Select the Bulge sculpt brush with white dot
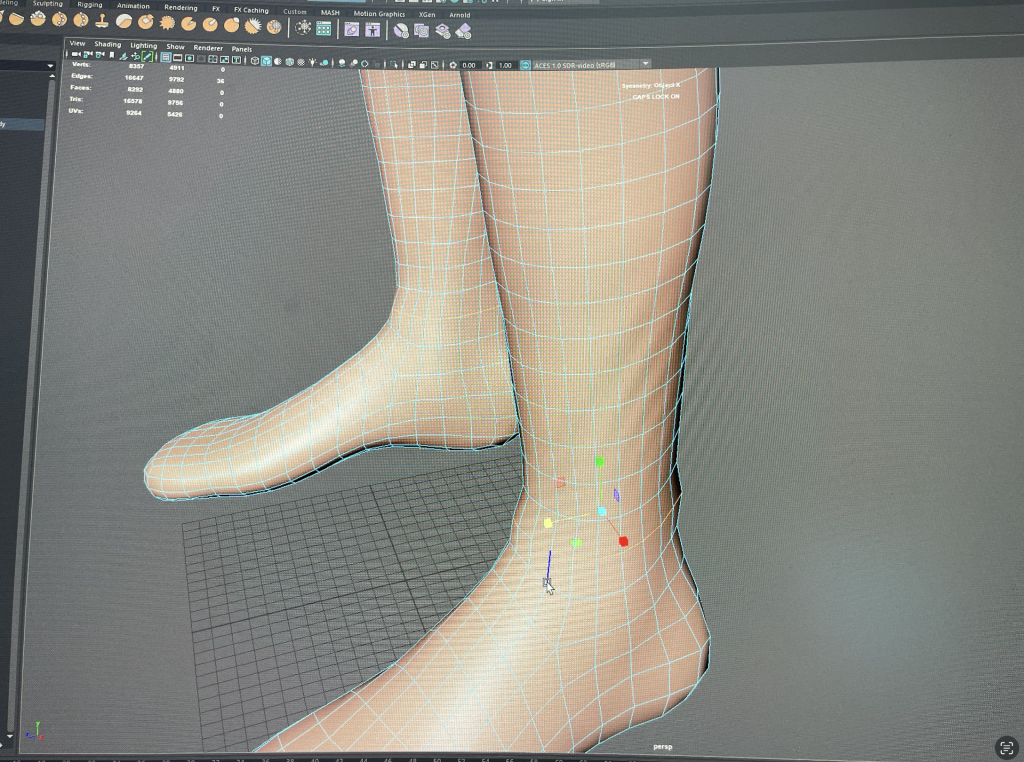Screen dimensions: 1024x762 coord(232,25)
